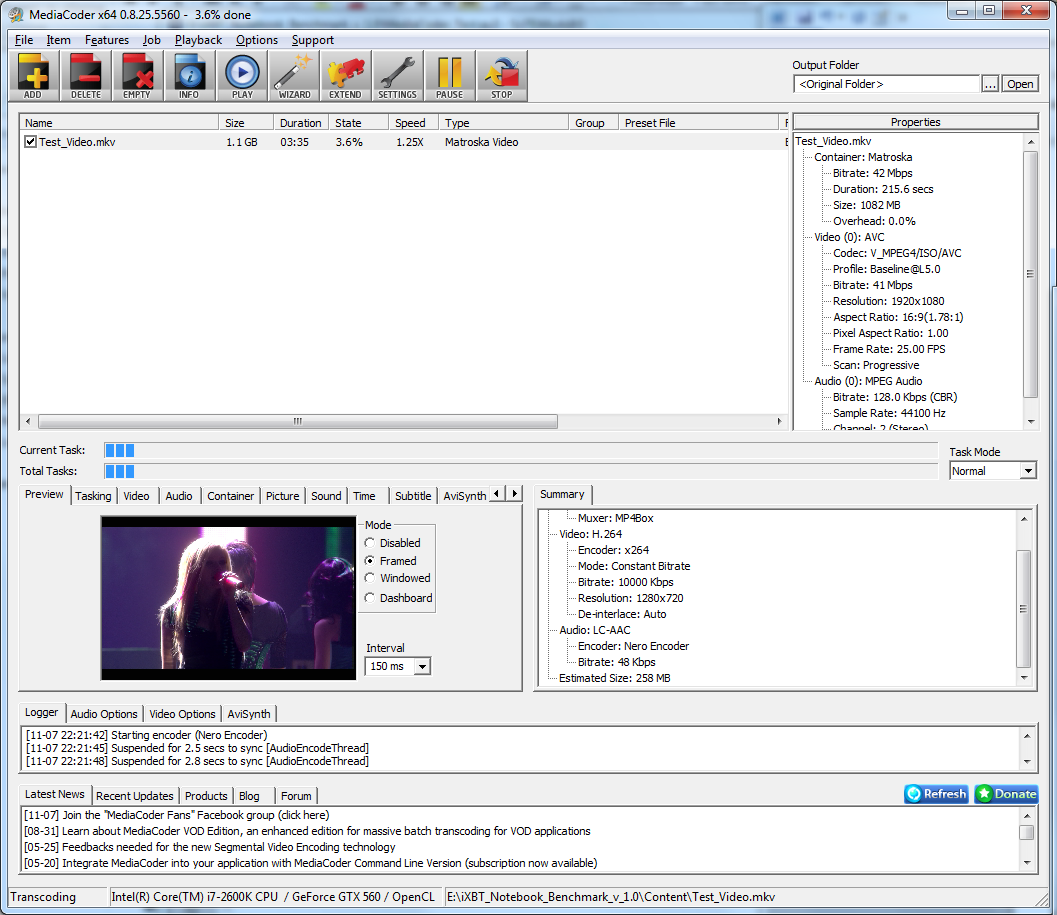Click the MediaCoder VOD Edition news item

pyautogui.click(x=307, y=831)
